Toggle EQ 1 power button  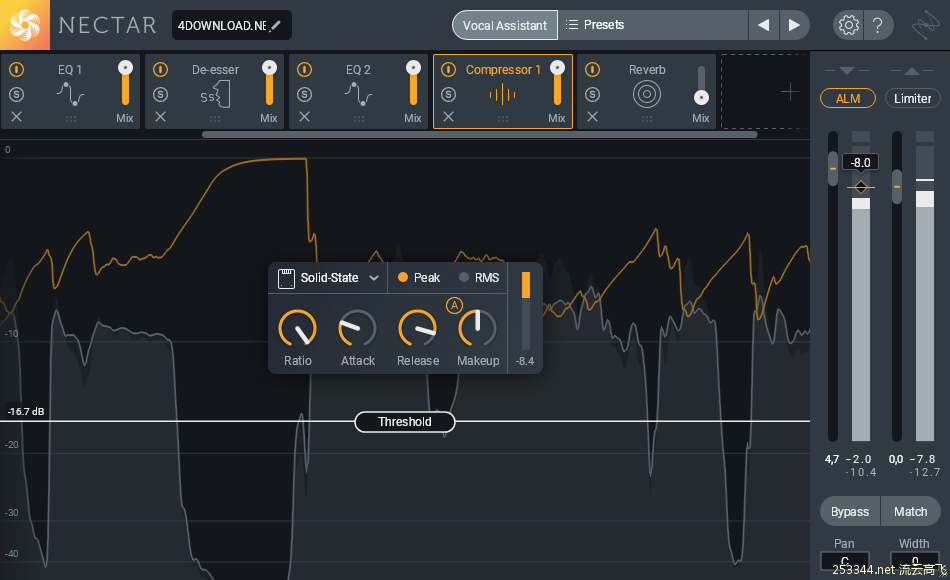tap(16, 70)
